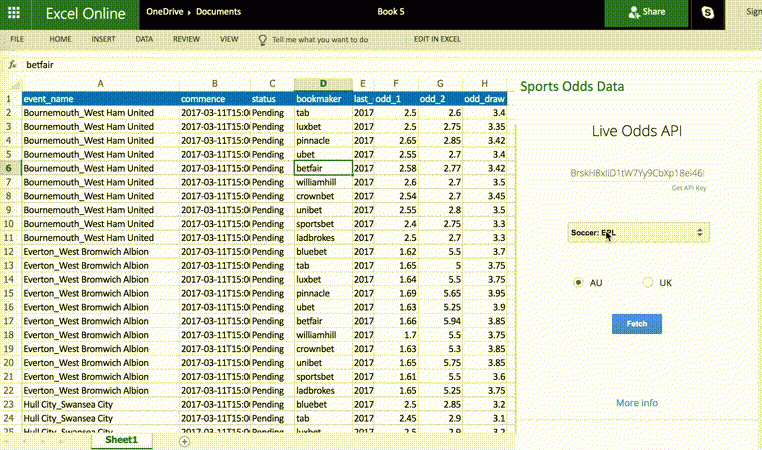Follow the More info link
This screenshot has height=450, width=762.
[636, 403]
